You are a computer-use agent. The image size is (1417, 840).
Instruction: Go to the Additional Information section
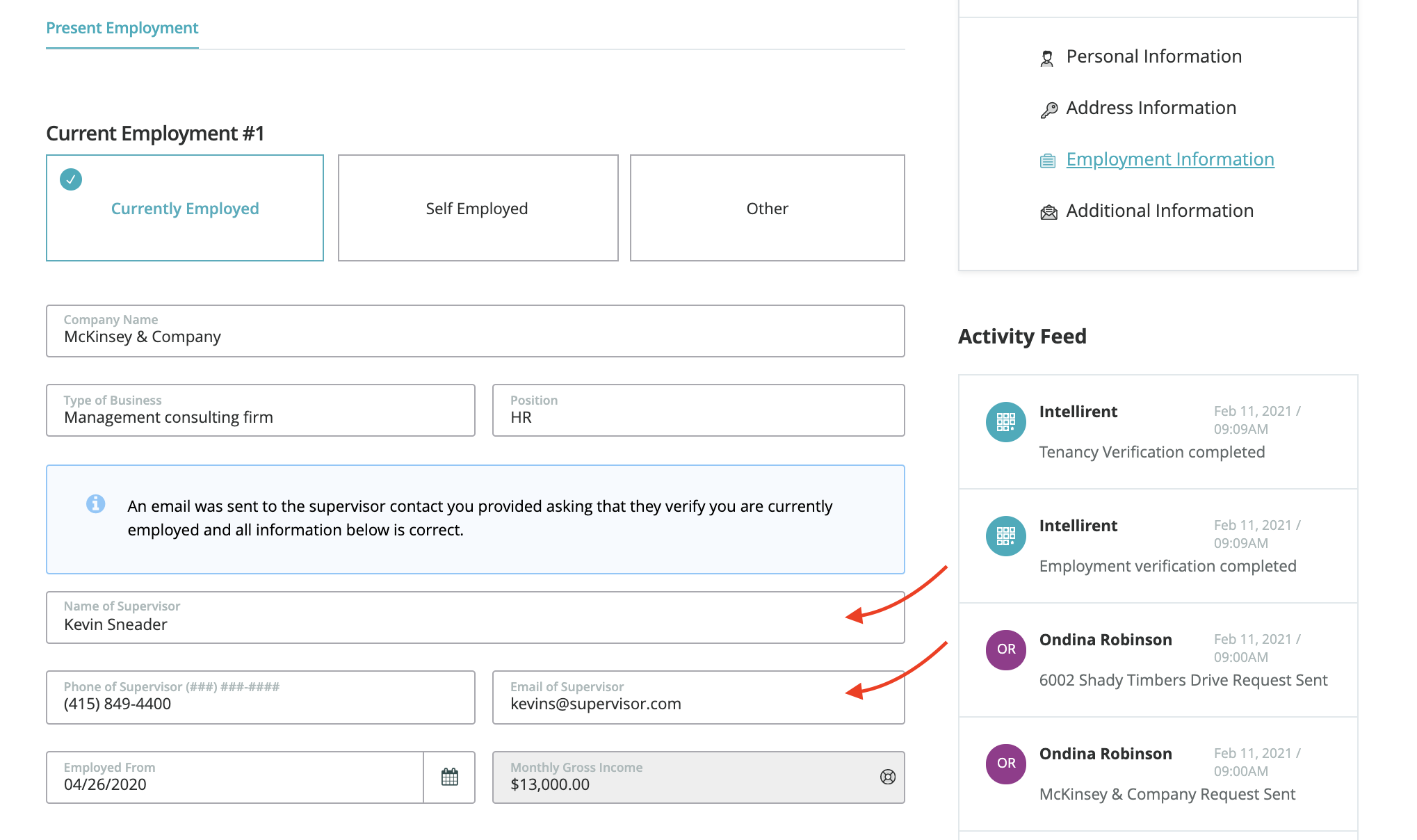coord(1159,211)
